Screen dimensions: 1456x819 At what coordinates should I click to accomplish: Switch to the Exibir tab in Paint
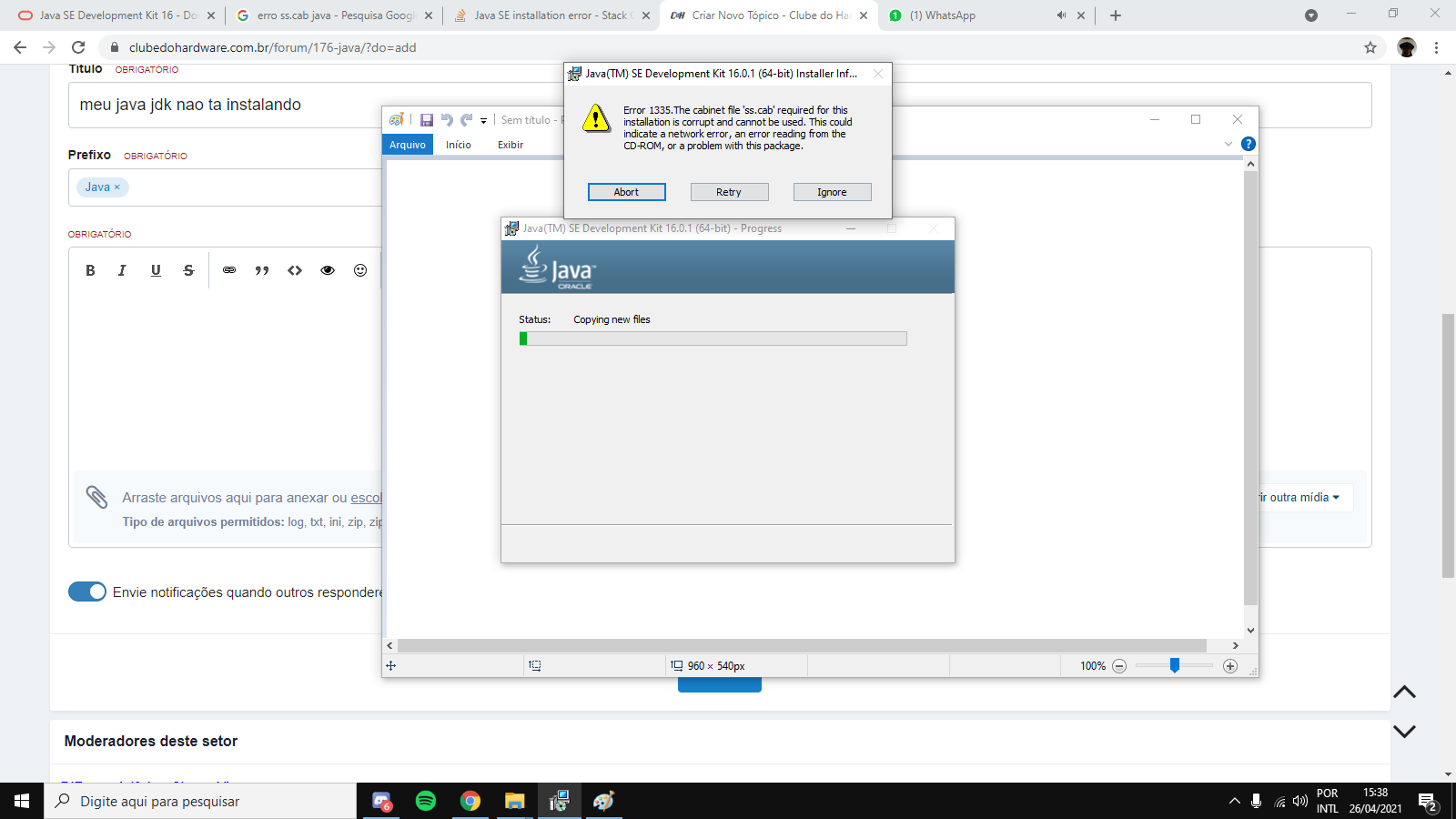click(x=511, y=145)
